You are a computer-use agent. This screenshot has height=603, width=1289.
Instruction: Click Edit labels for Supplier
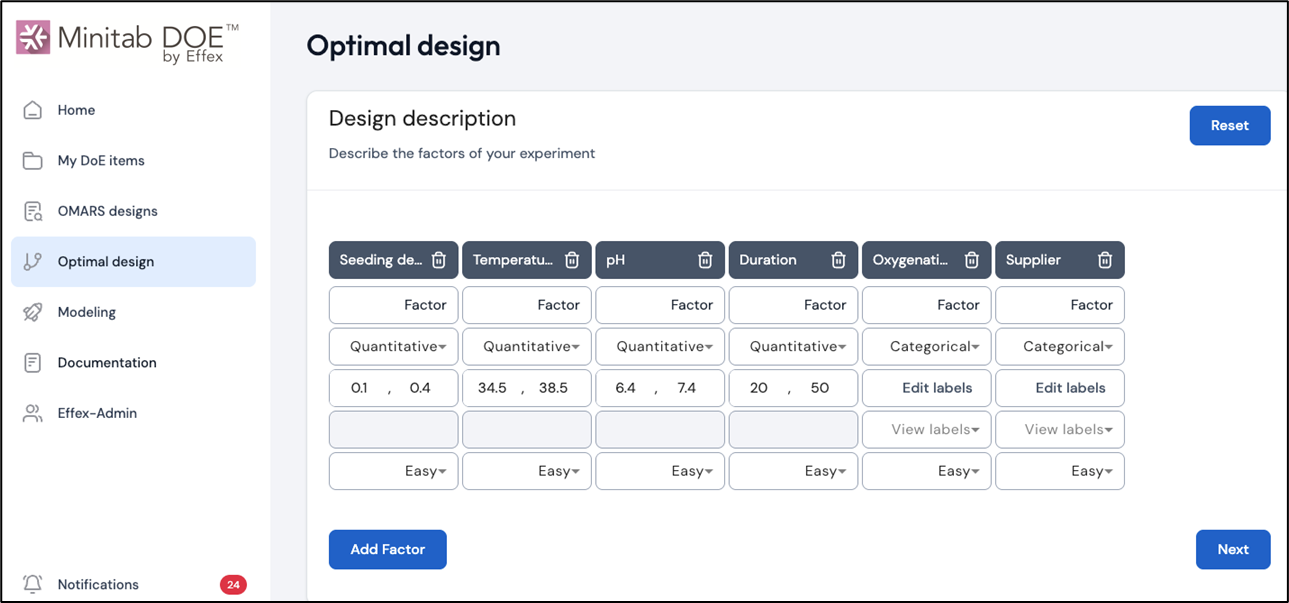1060,388
